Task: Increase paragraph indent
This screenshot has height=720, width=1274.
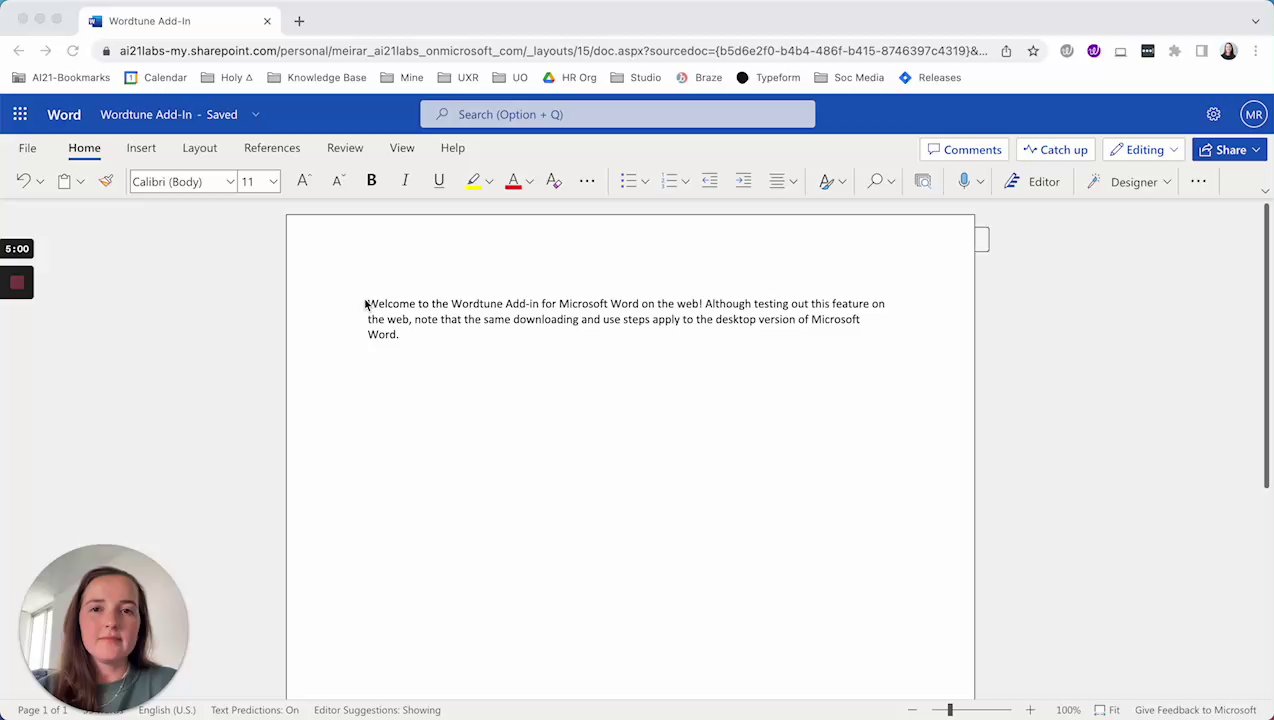Action: click(743, 181)
